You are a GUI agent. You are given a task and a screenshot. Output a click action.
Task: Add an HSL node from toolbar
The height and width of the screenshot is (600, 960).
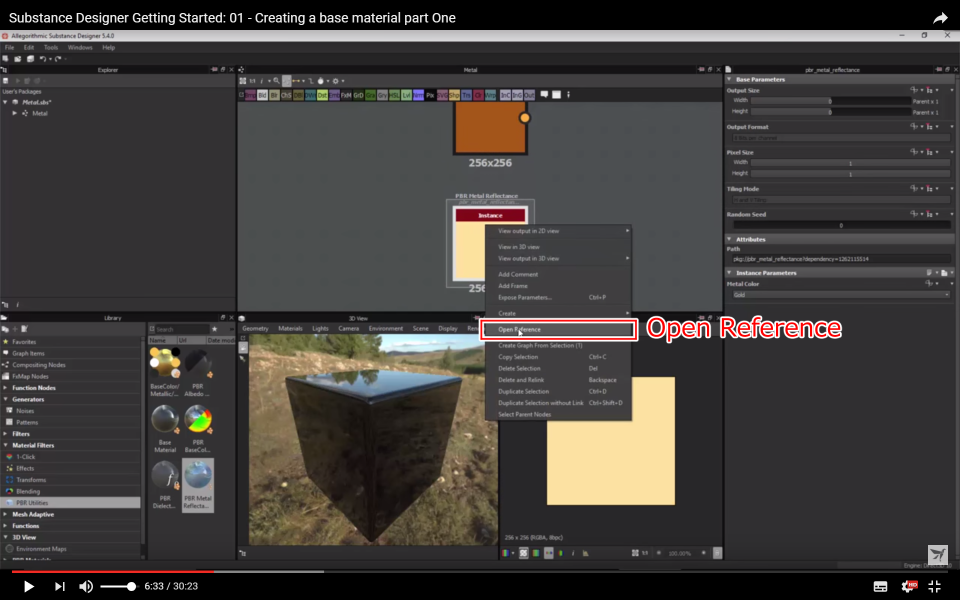[394, 95]
